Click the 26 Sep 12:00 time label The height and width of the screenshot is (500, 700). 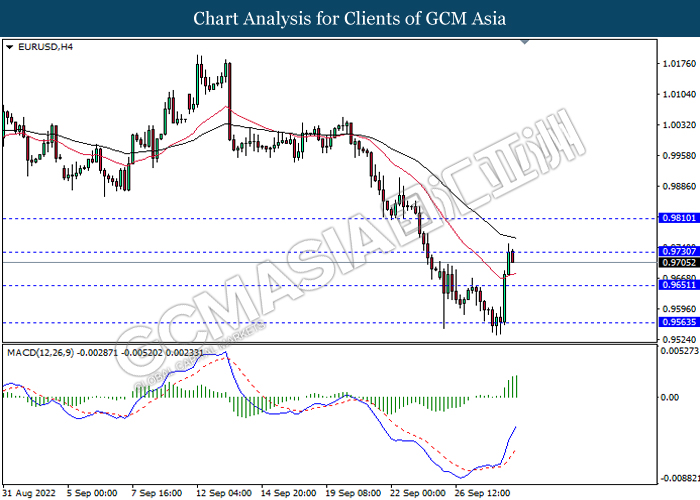coord(483,493)
